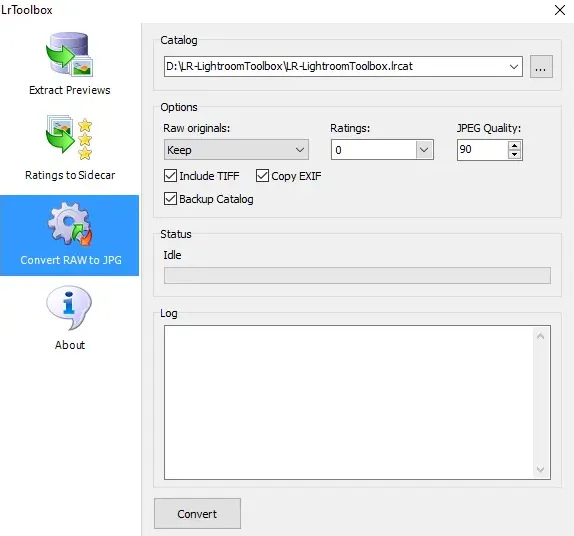574x536 pixels.
Task: Click the Convert button
Action: [197, 513]
